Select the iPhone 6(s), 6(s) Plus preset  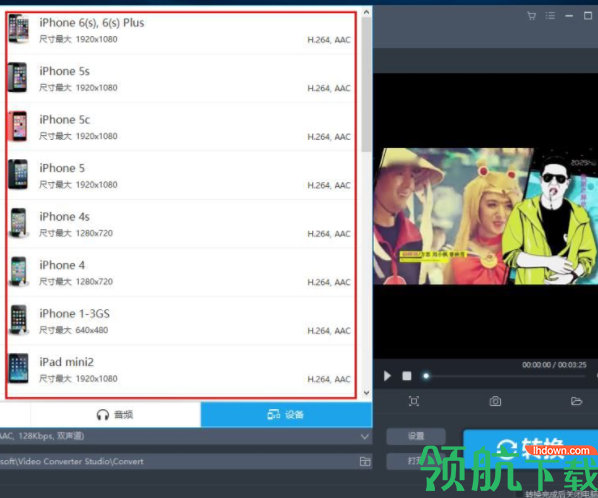point(181,31)
